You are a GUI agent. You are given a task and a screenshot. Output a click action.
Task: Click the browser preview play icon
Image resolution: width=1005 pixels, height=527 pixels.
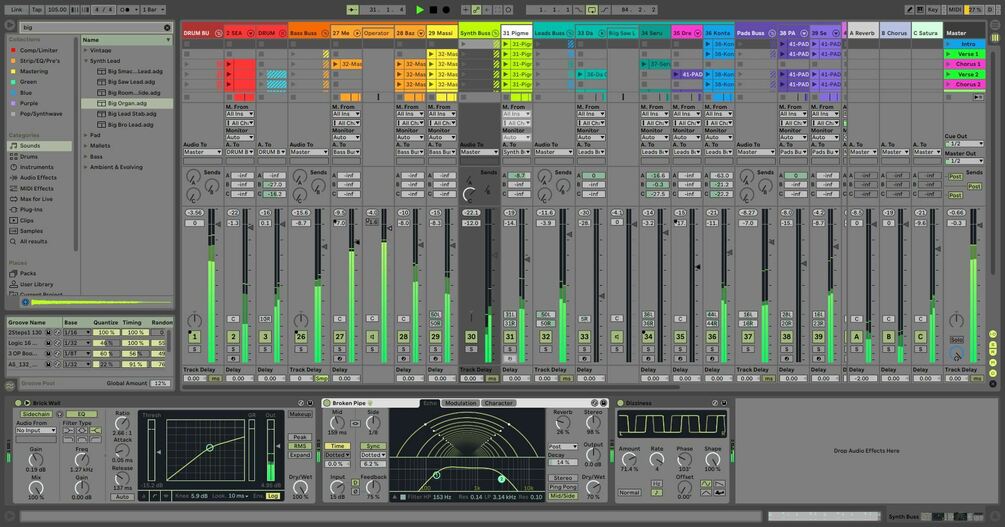(25, 302)
